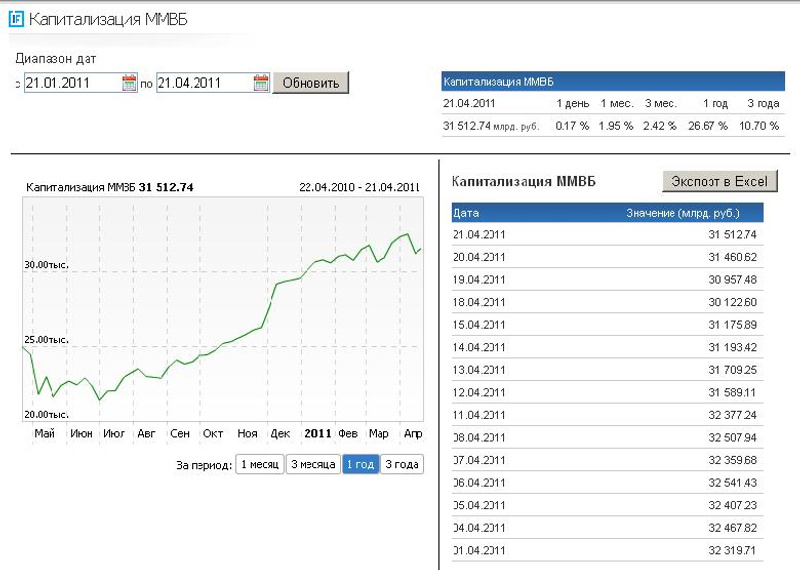The width and height of the screenshot is (800, 570).
Task: Select the table row for 20.04.2011
Action: pos(606,256)
